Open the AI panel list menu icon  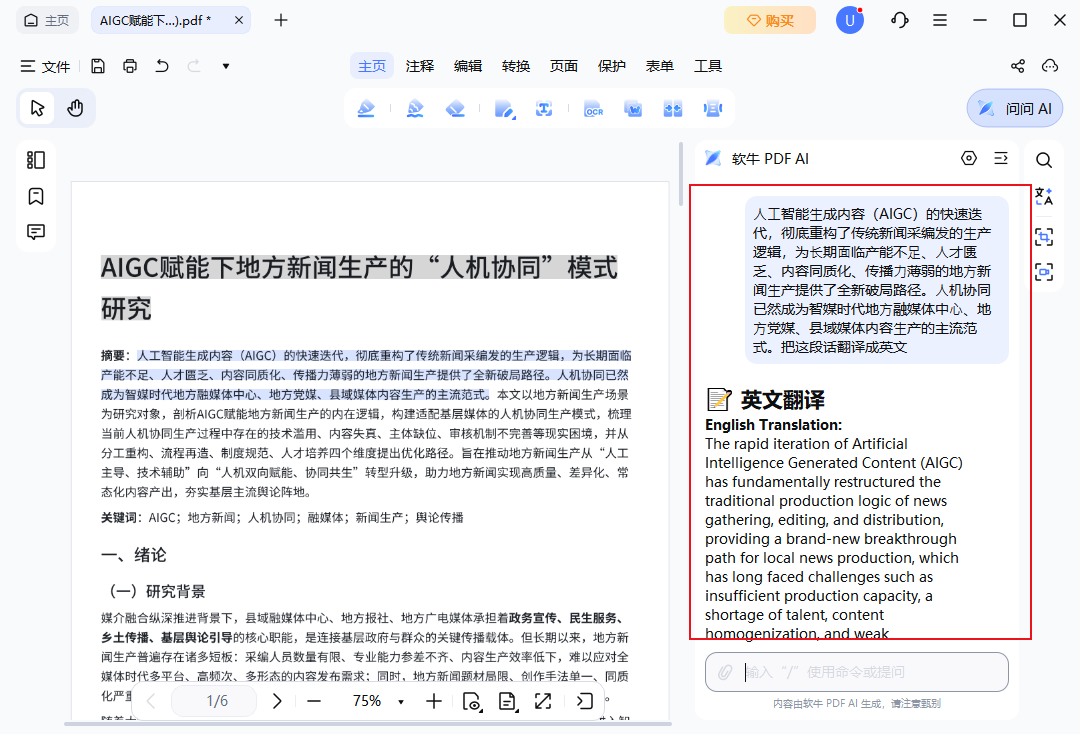click(x=1001, y=158)
